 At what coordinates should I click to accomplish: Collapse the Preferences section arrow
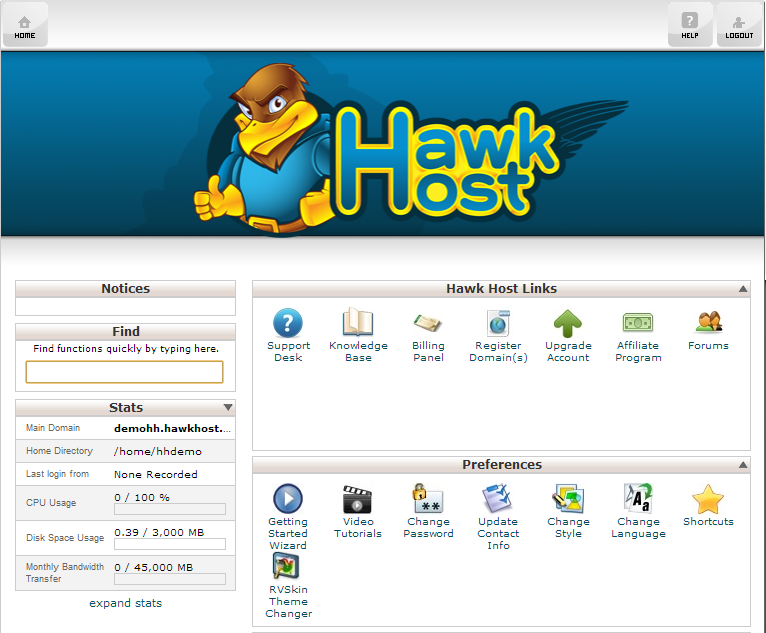click(743, 465)
